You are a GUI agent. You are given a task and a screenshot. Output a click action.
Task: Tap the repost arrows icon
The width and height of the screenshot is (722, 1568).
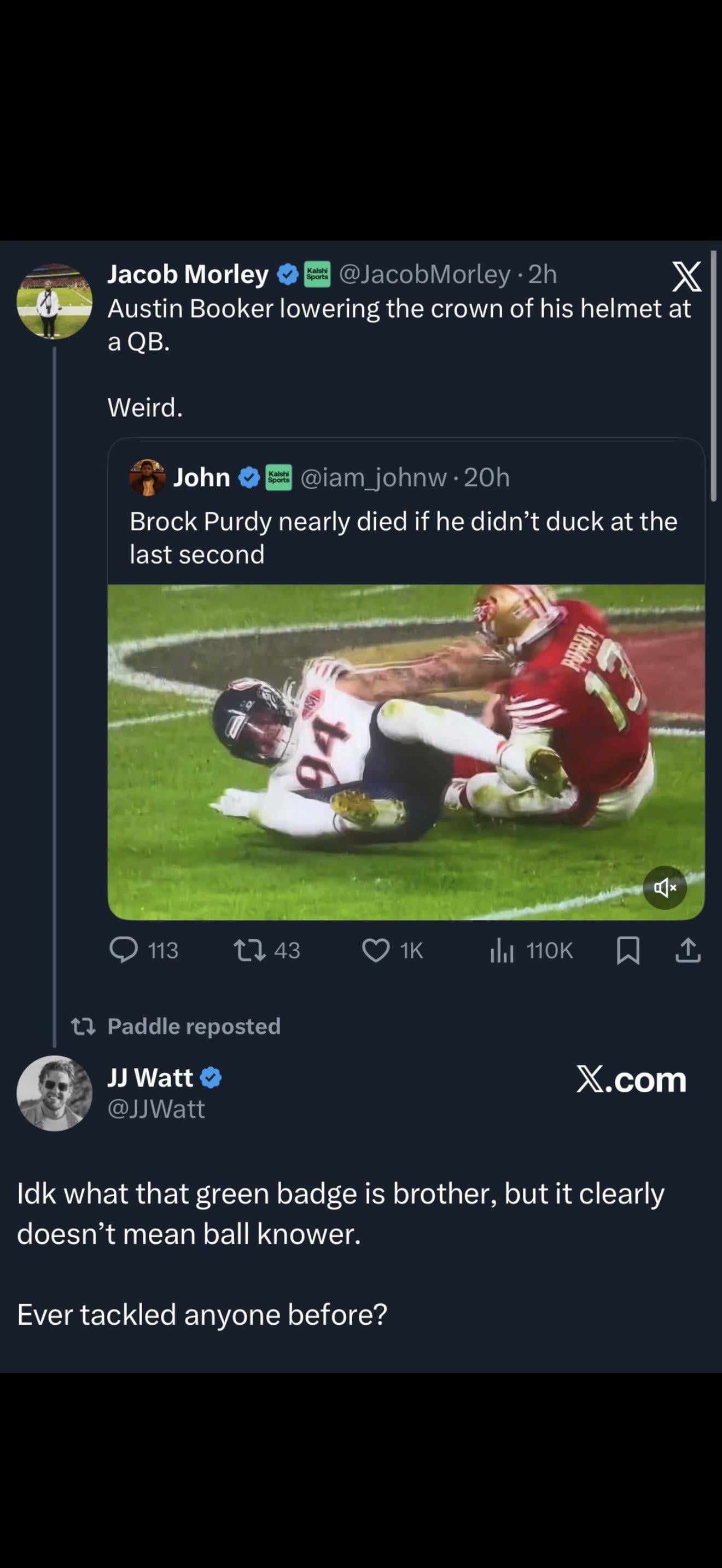249,950
